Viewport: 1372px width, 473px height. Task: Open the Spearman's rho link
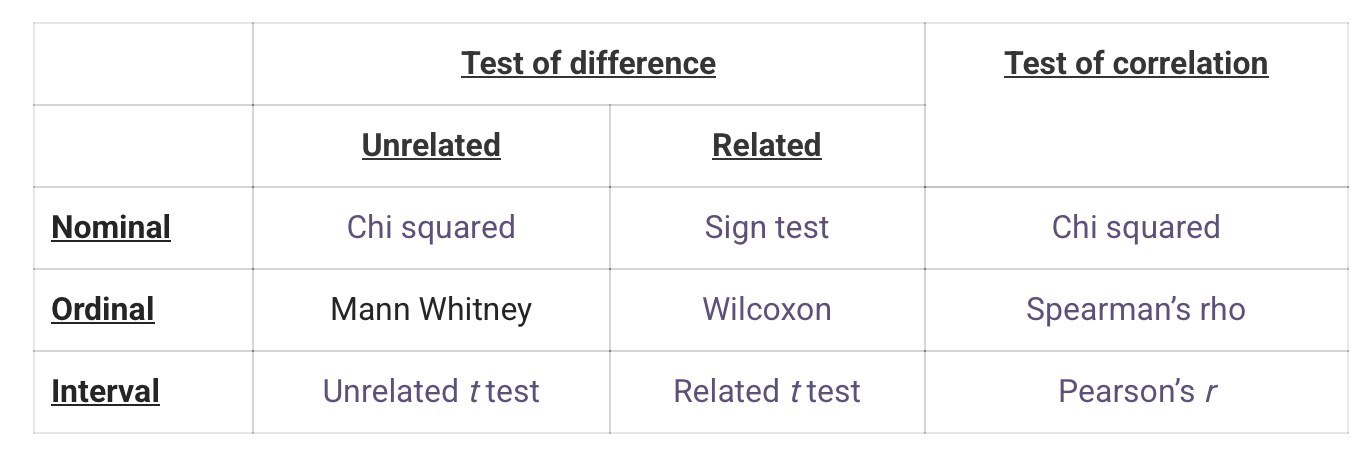pos(1136,309)
